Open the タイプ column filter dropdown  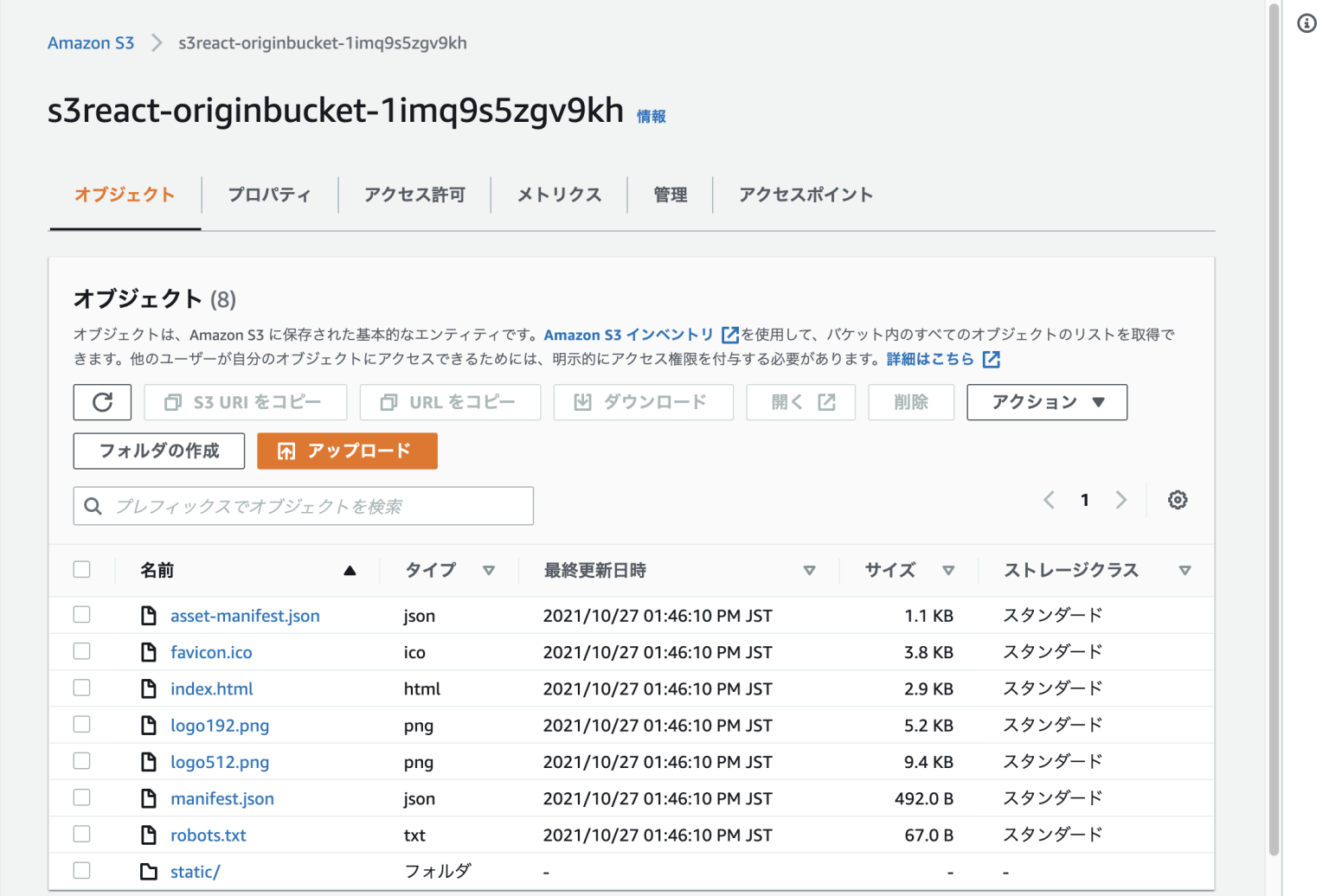click(x=490, y=571)
